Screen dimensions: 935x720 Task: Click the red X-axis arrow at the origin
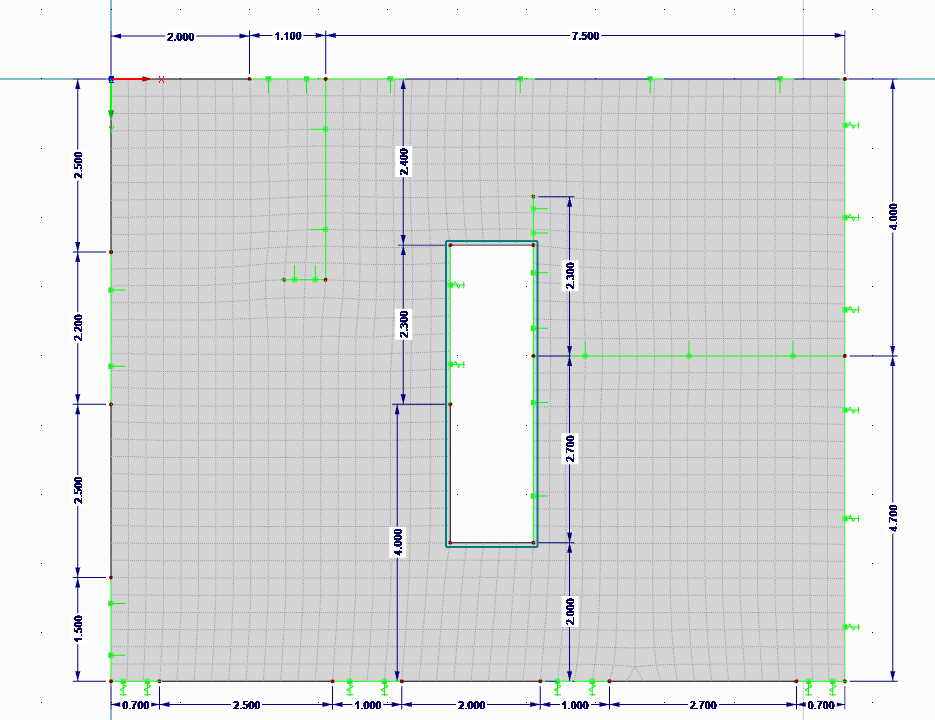tap(131, 79)
